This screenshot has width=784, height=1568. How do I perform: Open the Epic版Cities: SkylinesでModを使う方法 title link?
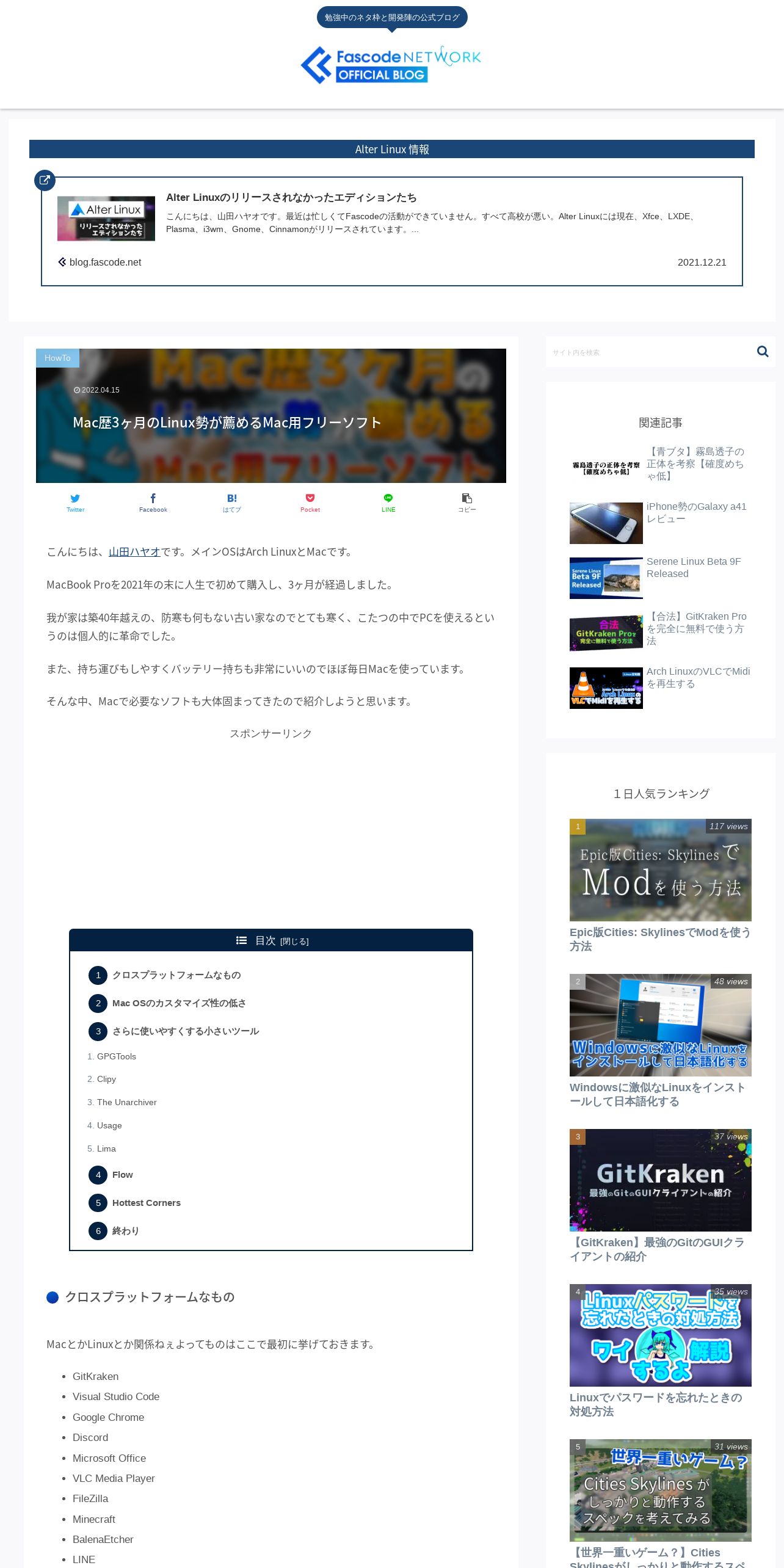[660, 940]
